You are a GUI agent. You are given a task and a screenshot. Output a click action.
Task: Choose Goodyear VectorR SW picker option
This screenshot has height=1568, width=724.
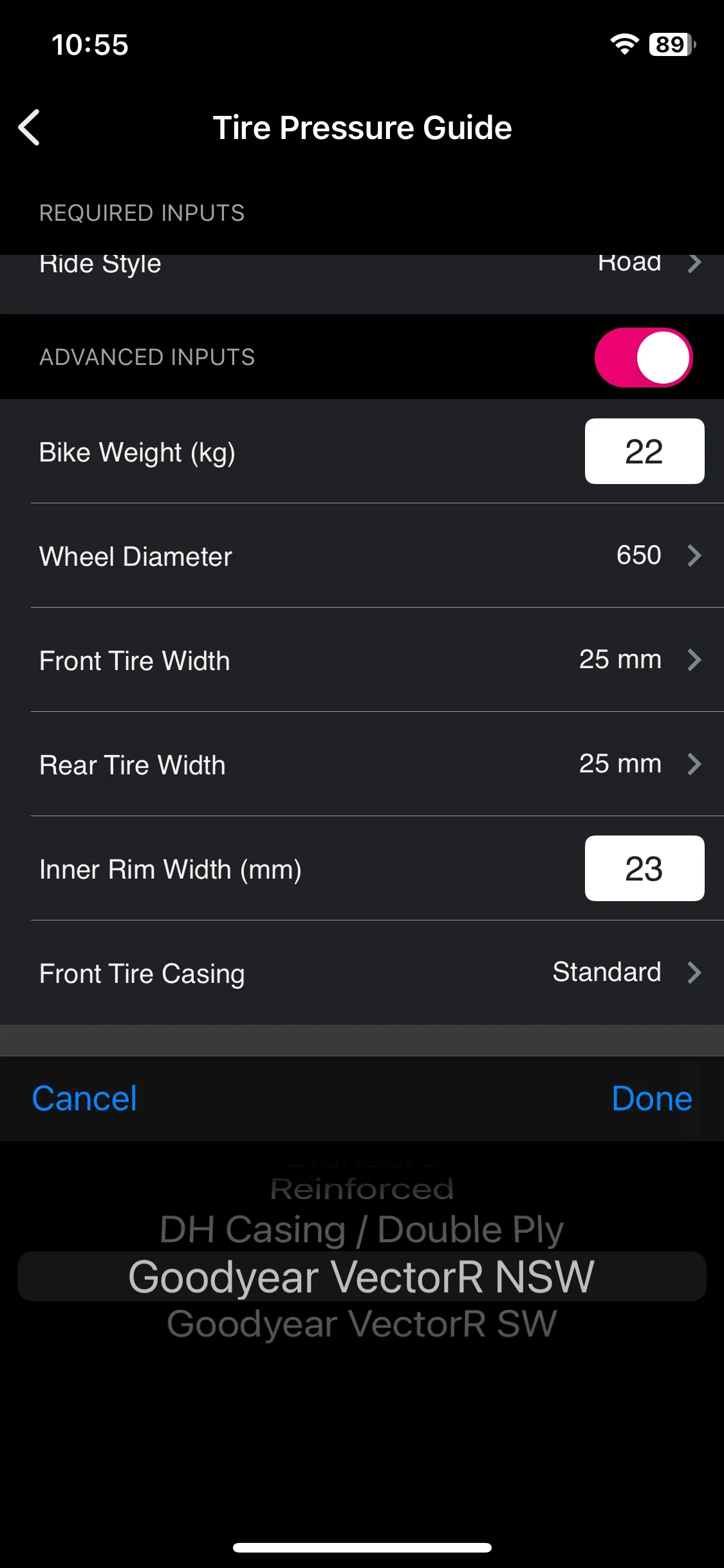362,1324
